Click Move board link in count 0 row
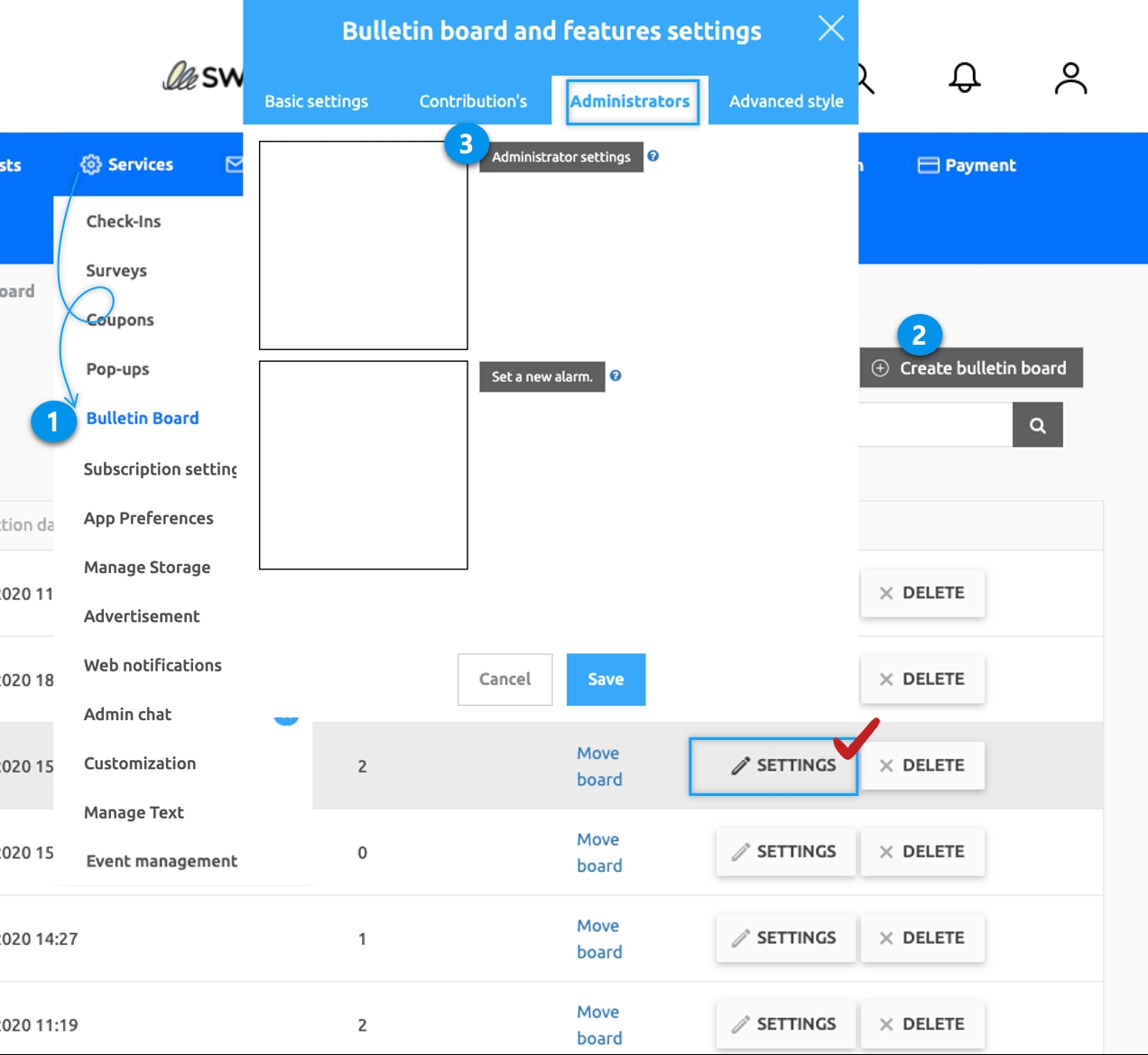The width and height of the screenshot is (1148, 1055). [x=599, y=853]
